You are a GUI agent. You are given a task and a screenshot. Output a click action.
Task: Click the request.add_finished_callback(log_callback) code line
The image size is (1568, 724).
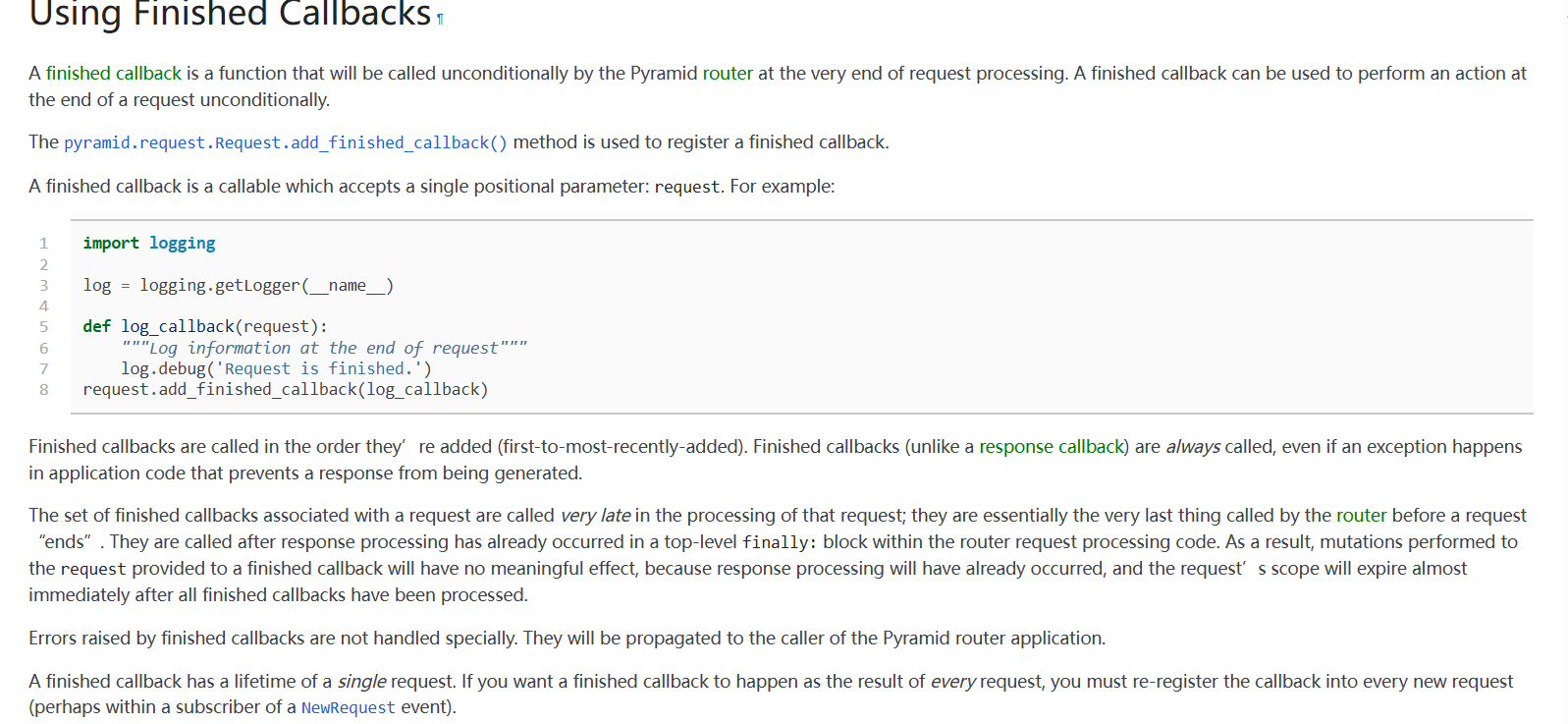[x=286, y=390]
